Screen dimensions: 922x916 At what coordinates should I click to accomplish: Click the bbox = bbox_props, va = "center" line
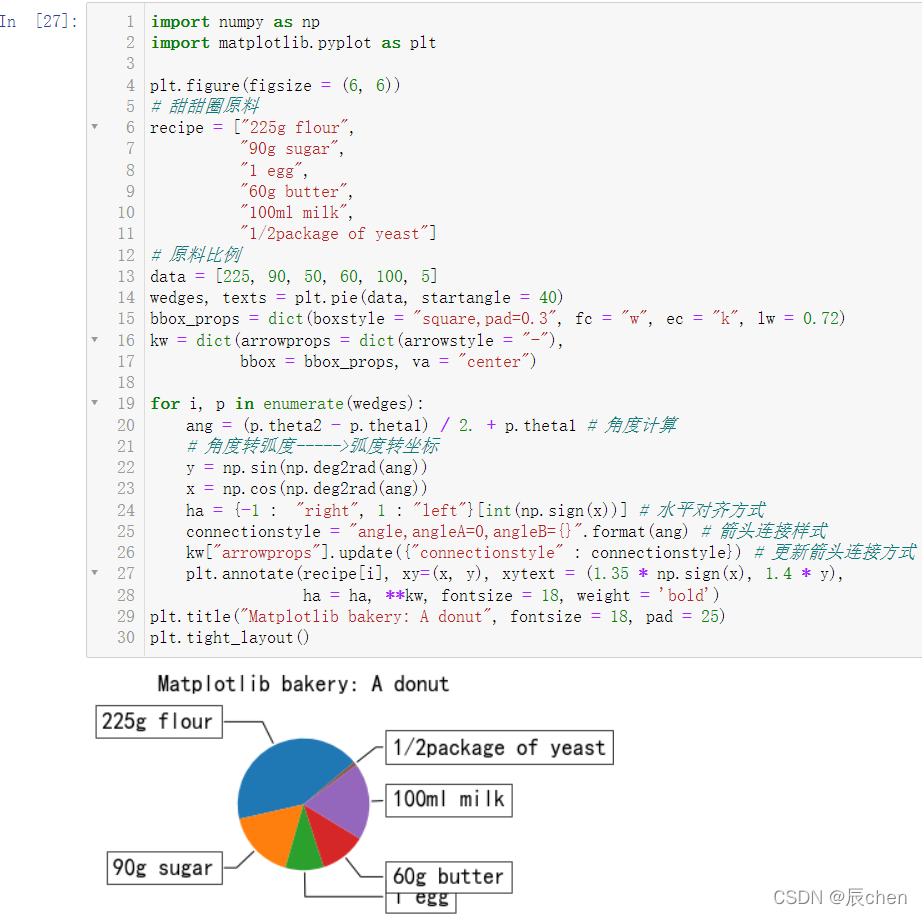pos(388,362)
